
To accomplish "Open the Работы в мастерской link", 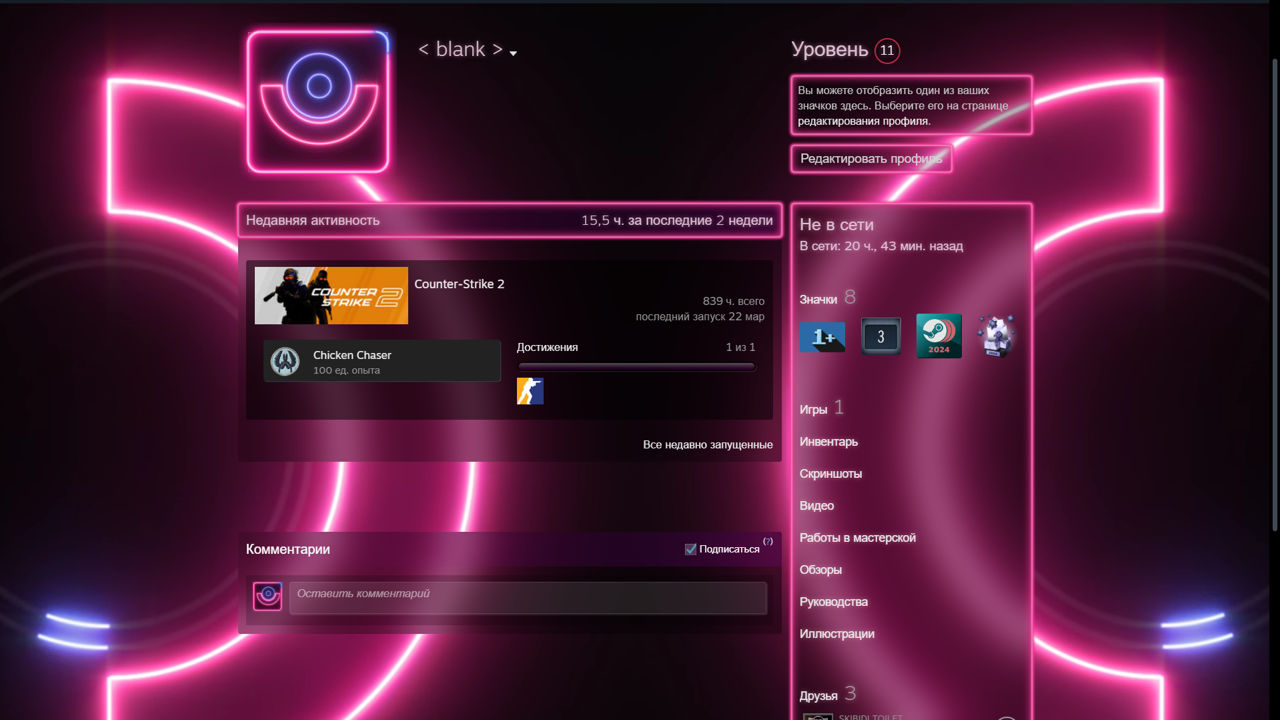I will [x=857, y=538].
